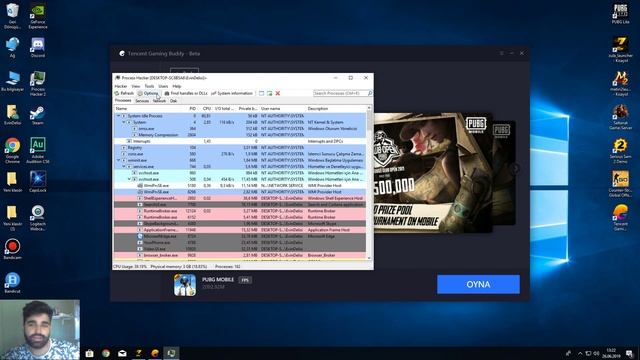Click the find window toolbar icon
The height and width of the screenshot is (360, 640).
[262, 93]
